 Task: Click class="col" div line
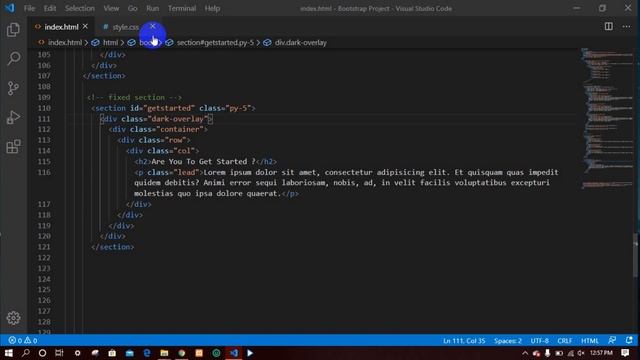[162, 151]
